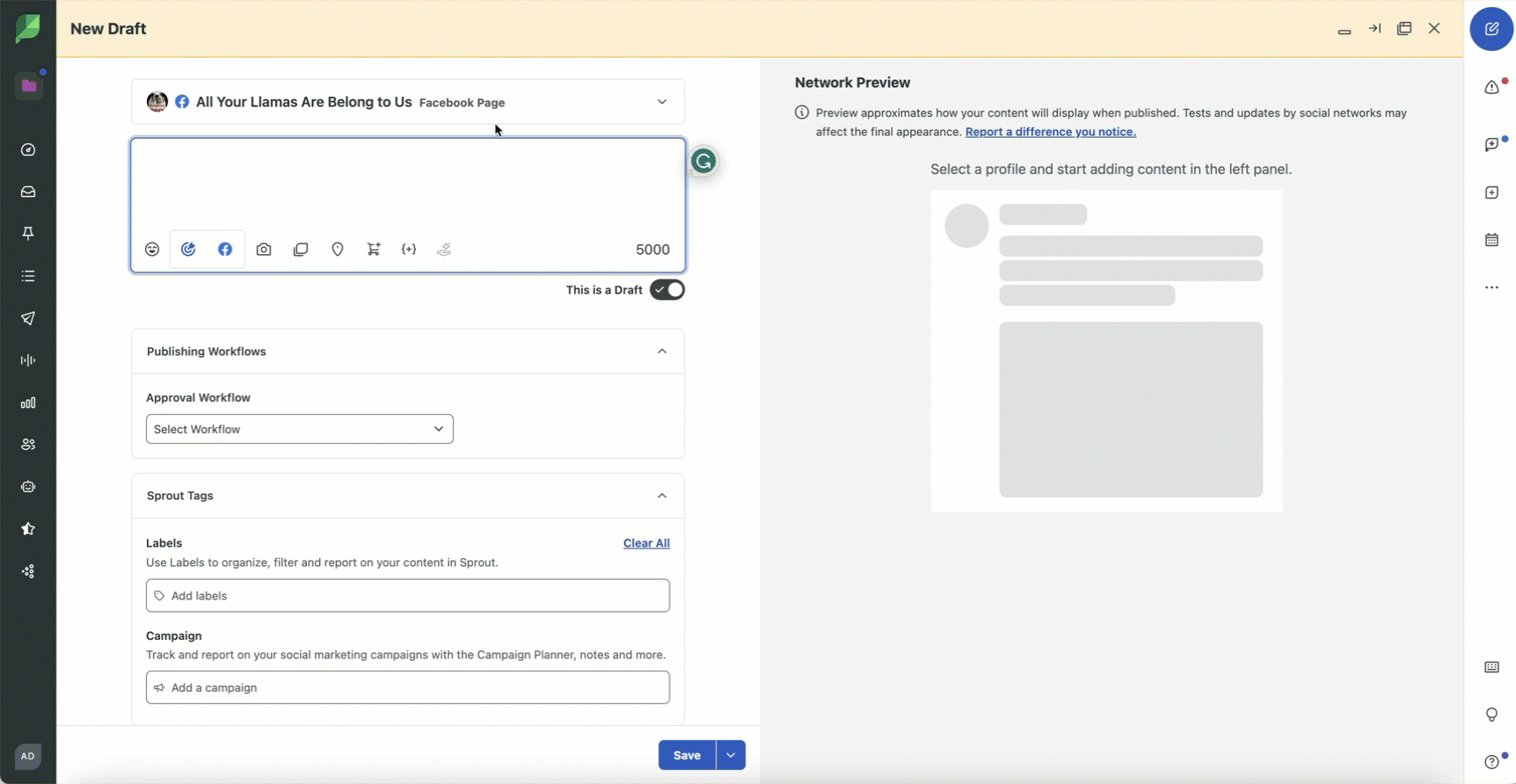Click the preview info circle icon
1516x784 pixels.
802,113
